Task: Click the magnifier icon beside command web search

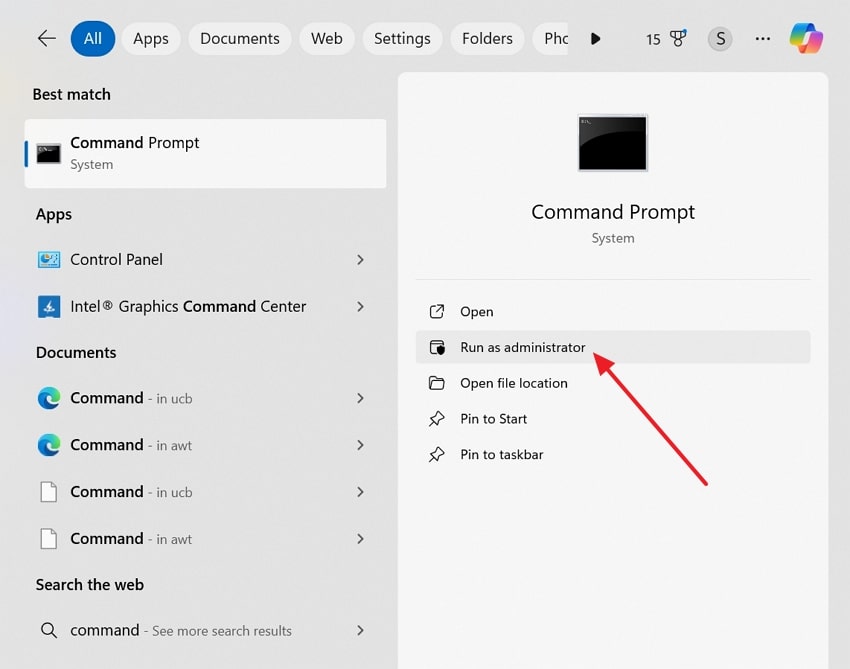Action: click(49, 630)
